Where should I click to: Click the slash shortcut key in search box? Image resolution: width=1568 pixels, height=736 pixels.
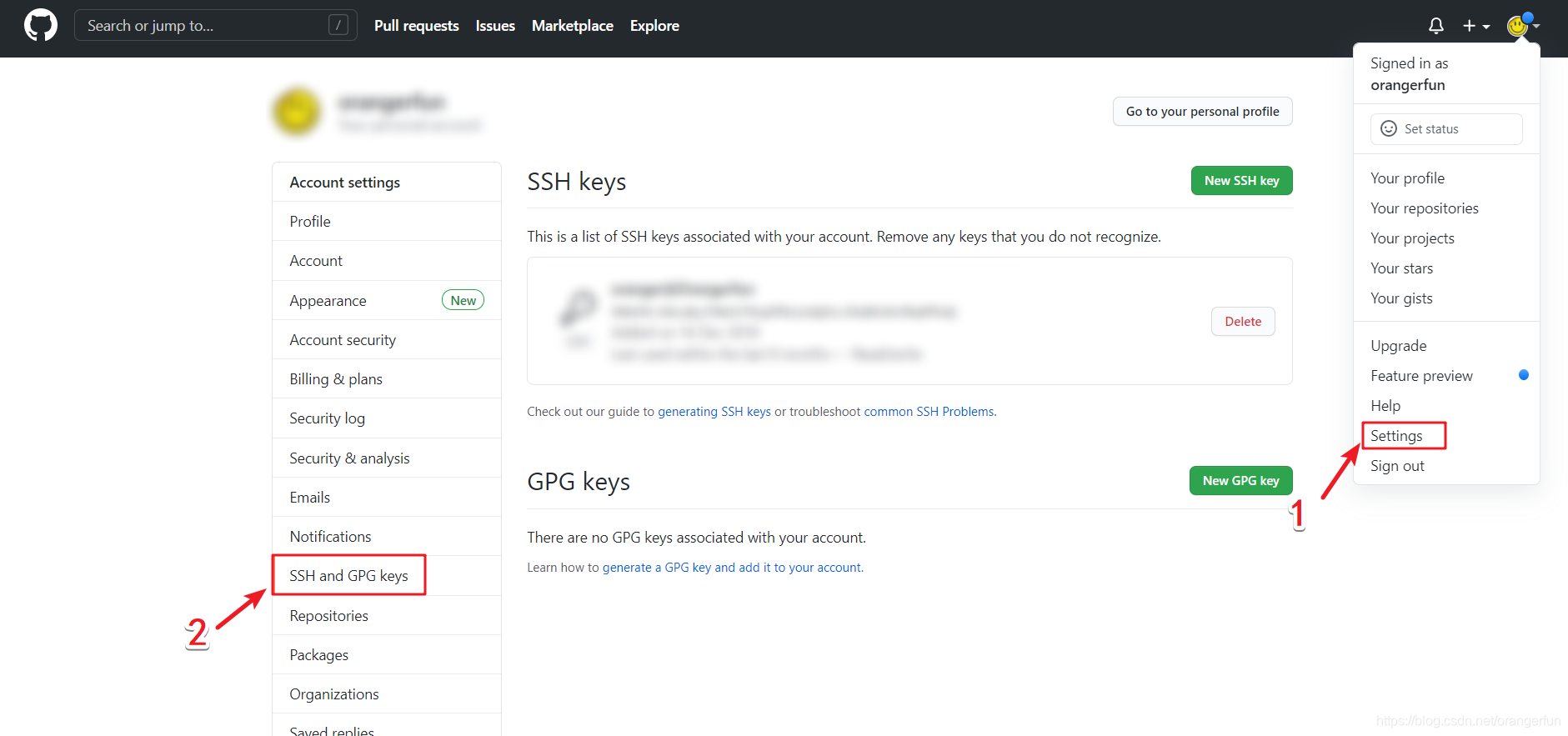(338, 25)
